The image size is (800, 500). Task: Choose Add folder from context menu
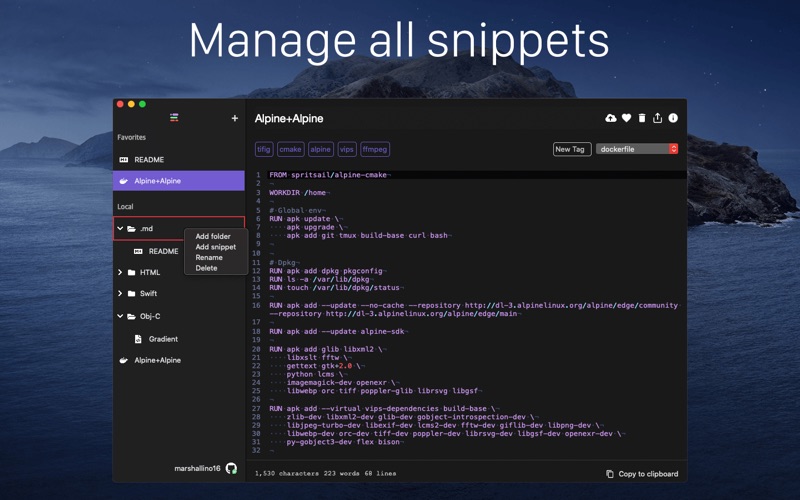point(213,236)
